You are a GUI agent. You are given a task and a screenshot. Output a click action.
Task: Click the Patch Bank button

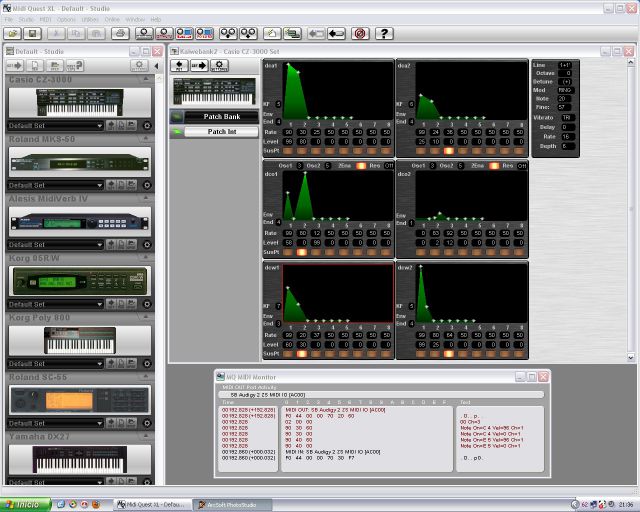pyautogui.click(x=221, y=117)
